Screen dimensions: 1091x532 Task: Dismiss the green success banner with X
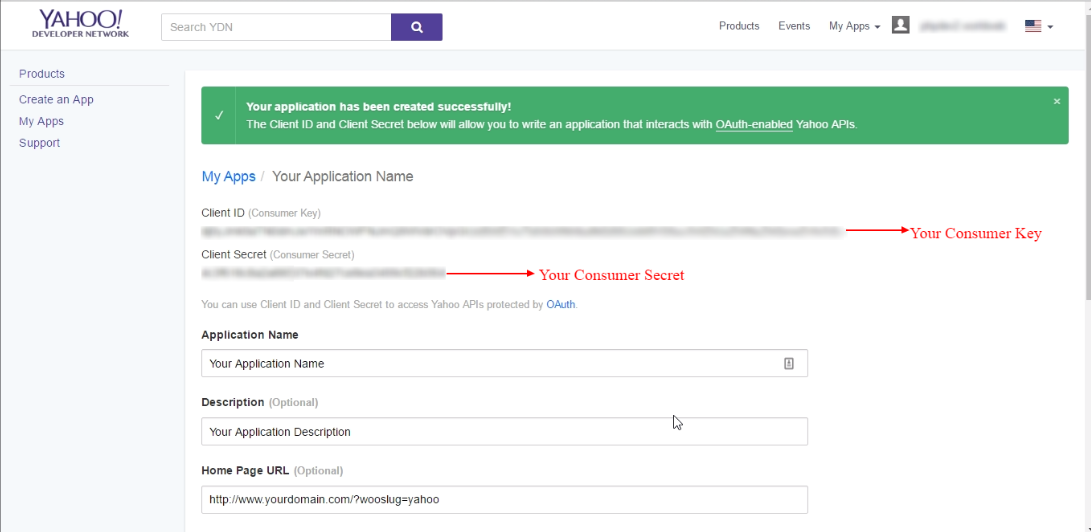pyautogui.click(x=1057, y=101)
